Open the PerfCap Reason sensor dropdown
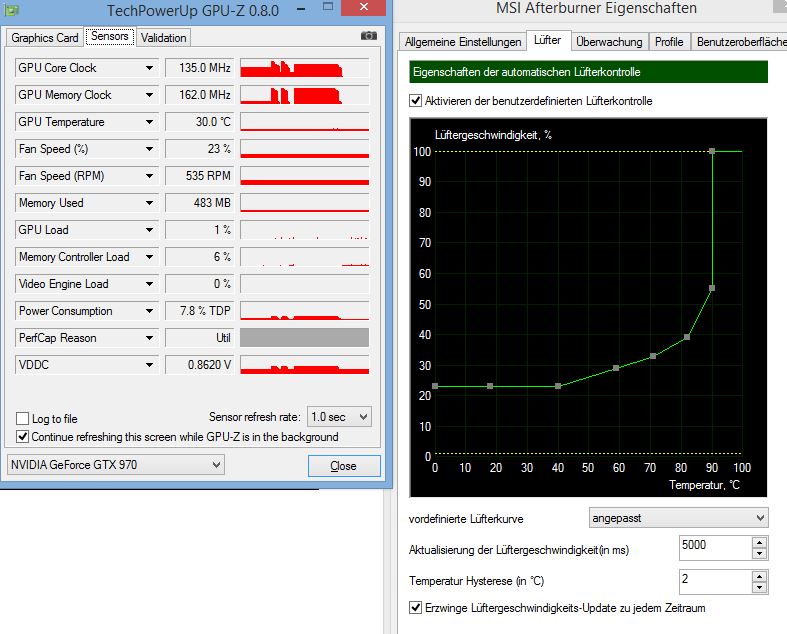Screen dimensions: 787x634 click(x=149, y=338)
